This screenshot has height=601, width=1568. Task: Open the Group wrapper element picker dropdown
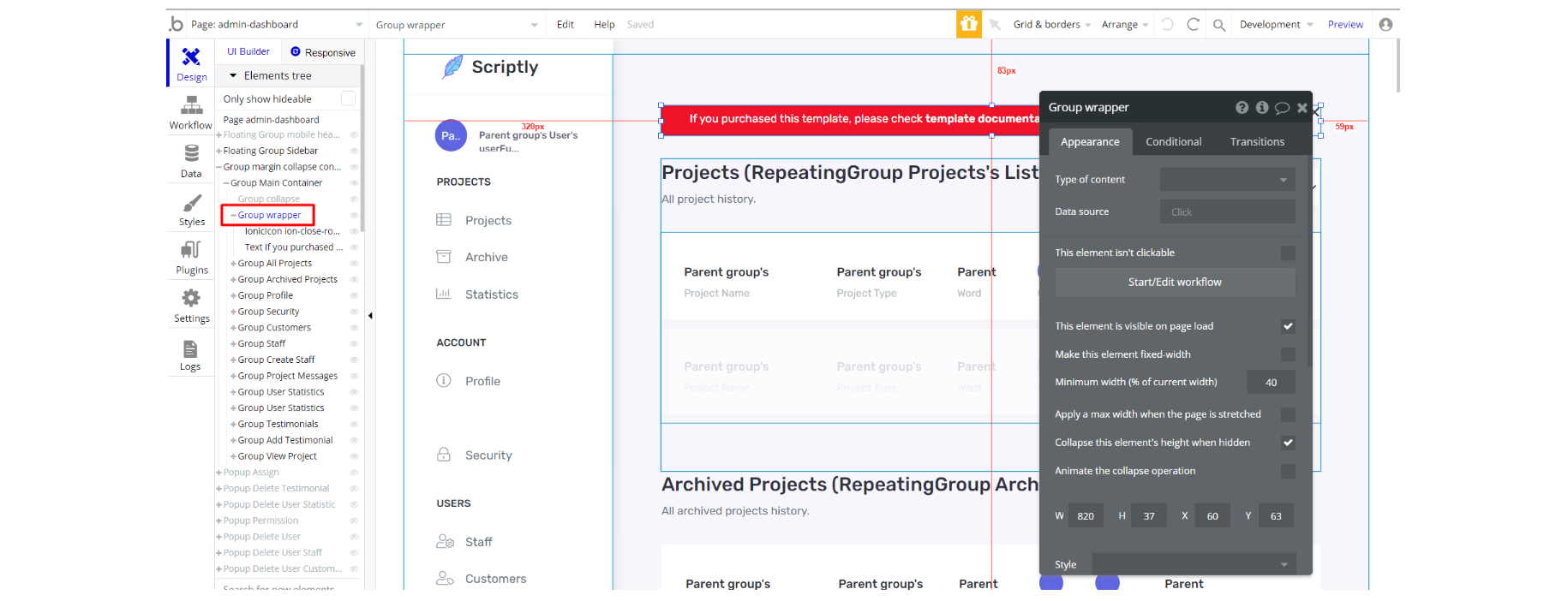(456, 25)
